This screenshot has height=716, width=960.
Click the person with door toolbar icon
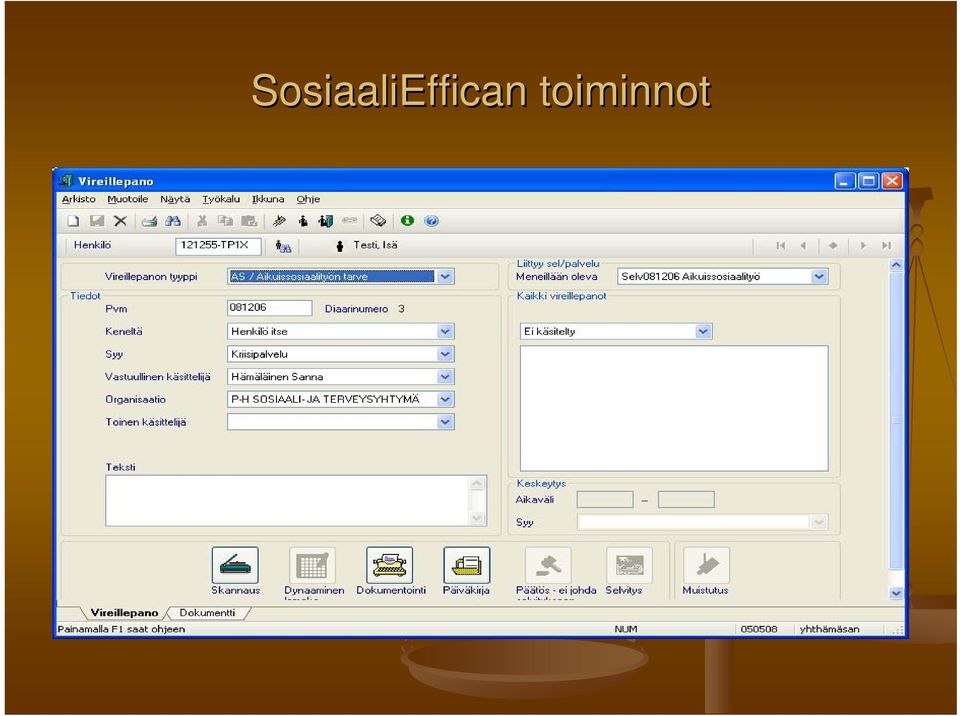[x=325, y=221]
